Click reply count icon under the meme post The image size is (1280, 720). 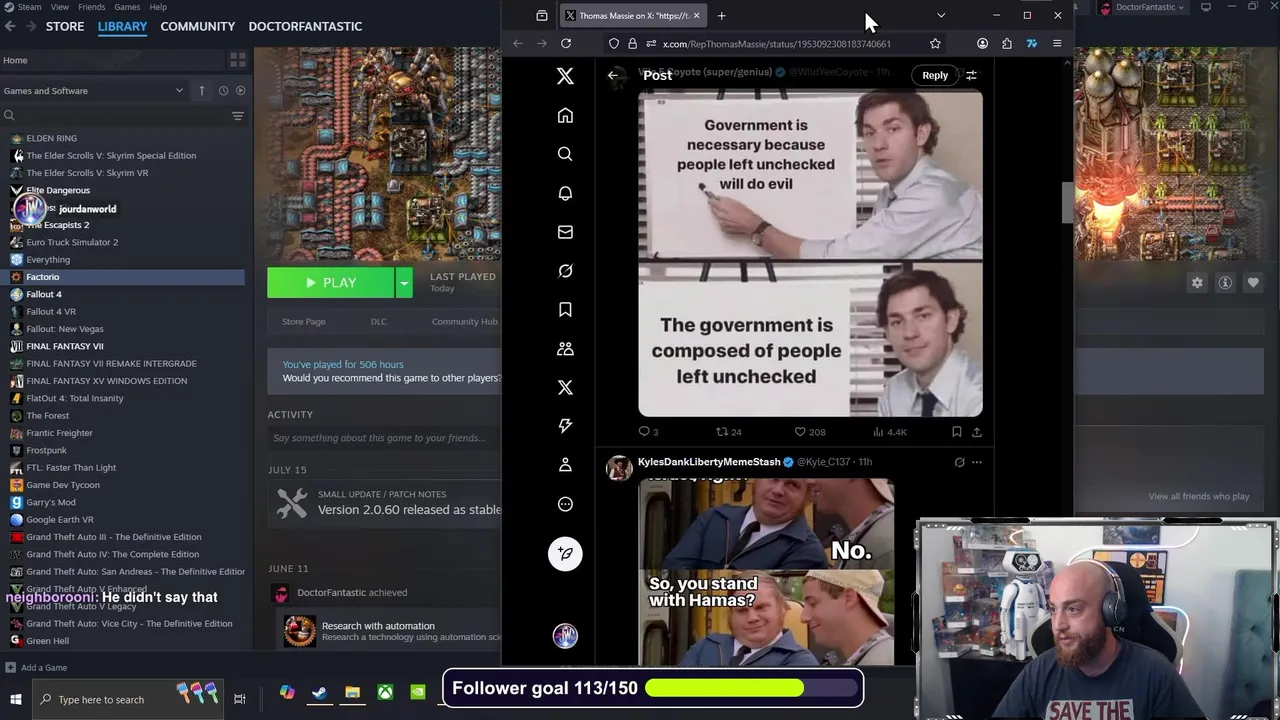pos(644,432)
